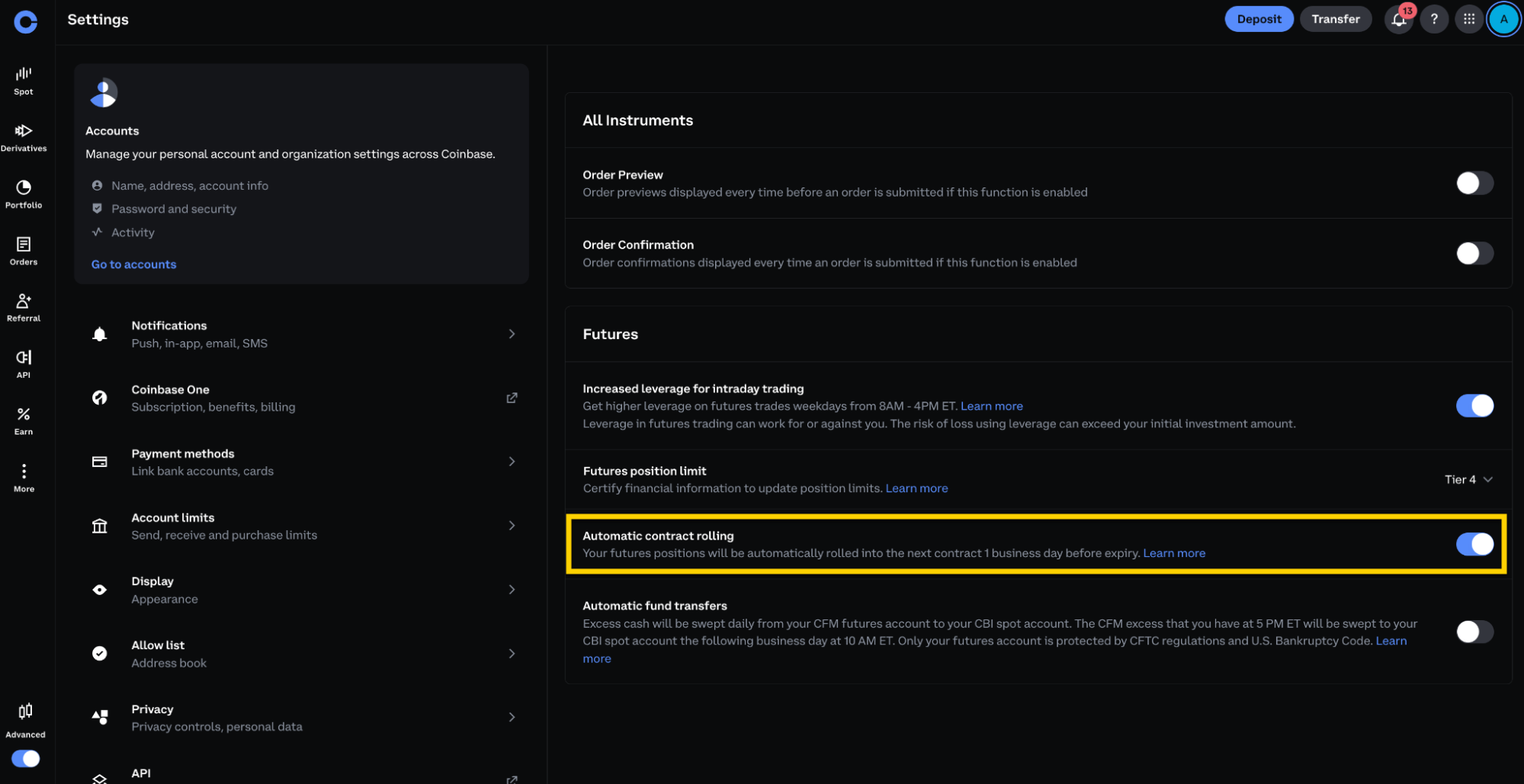Viewport: 1524px width, 784px height.
Task: Enable Automatic fund transfers toggle
Action: [1474, 632]
